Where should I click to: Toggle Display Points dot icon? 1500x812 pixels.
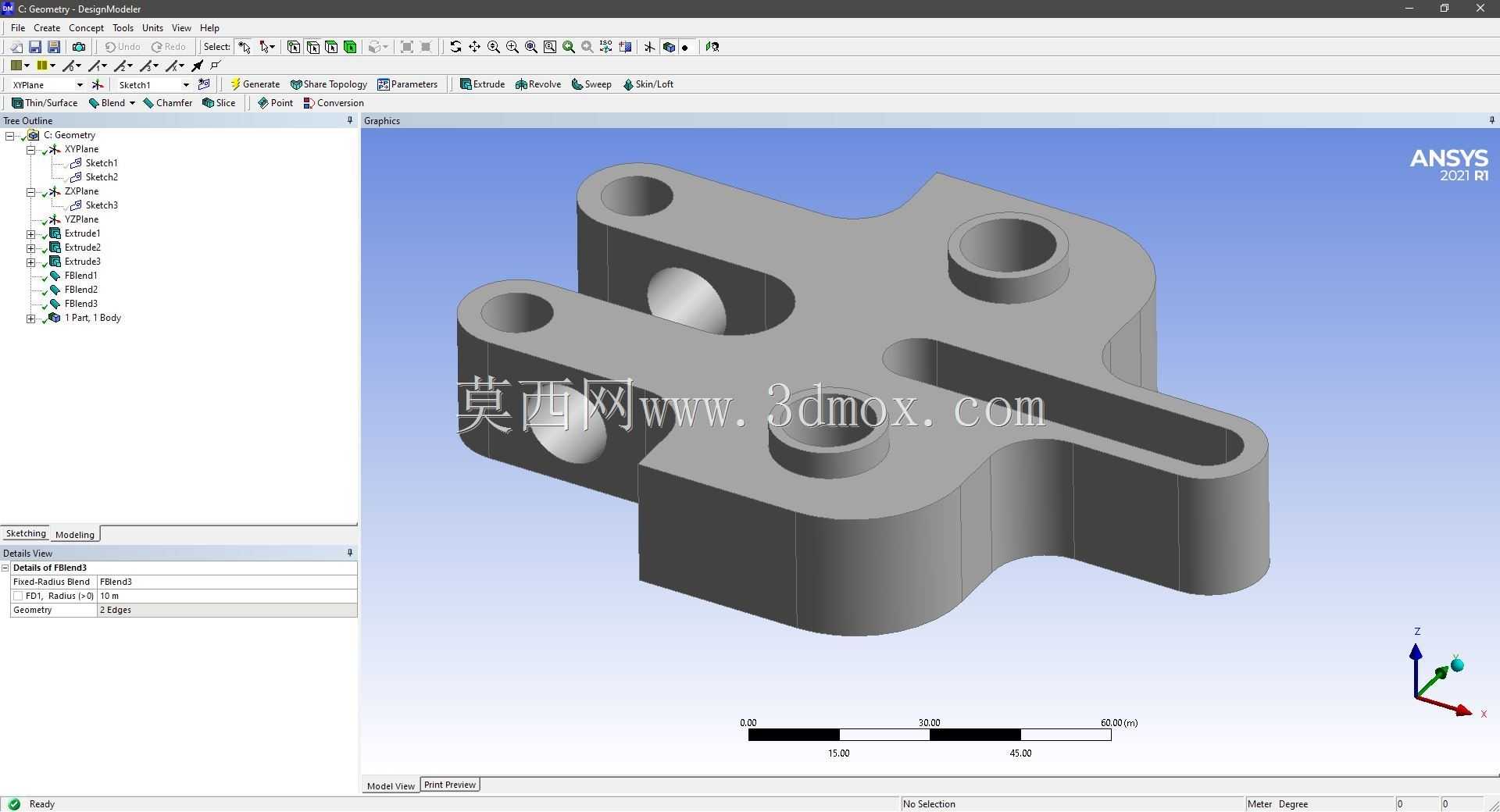685,47
